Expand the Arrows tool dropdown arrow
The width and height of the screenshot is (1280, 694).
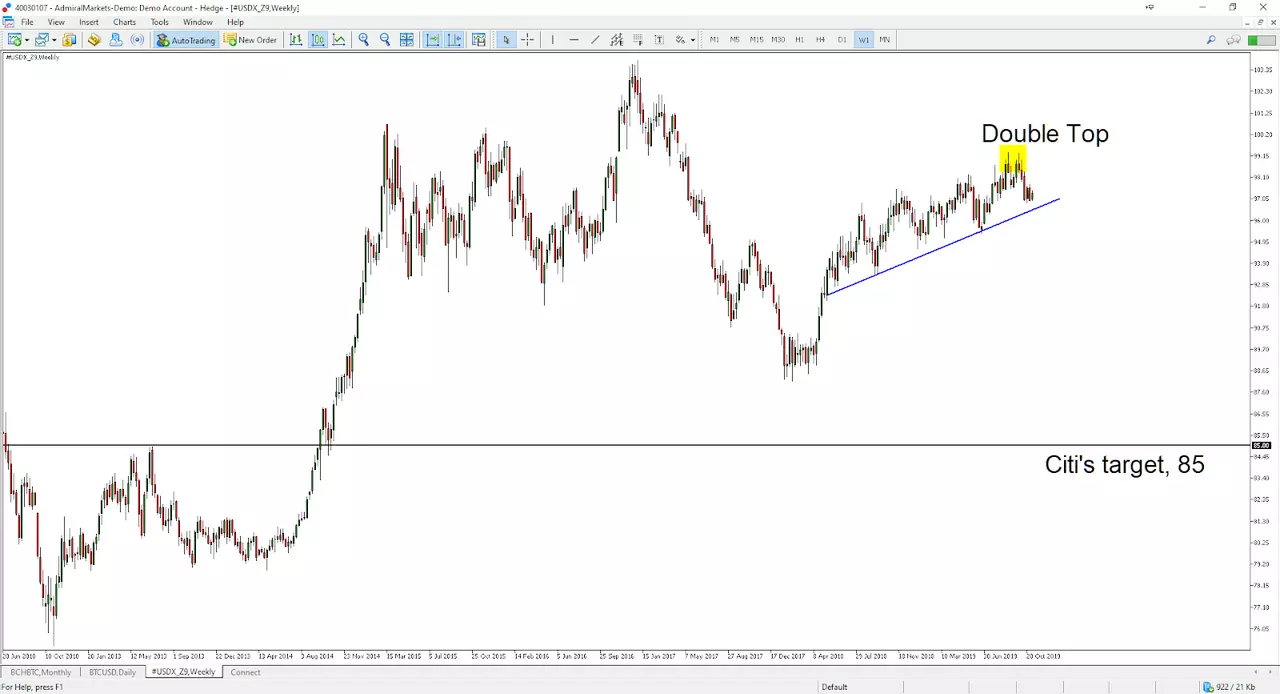(x=692, y=40)
